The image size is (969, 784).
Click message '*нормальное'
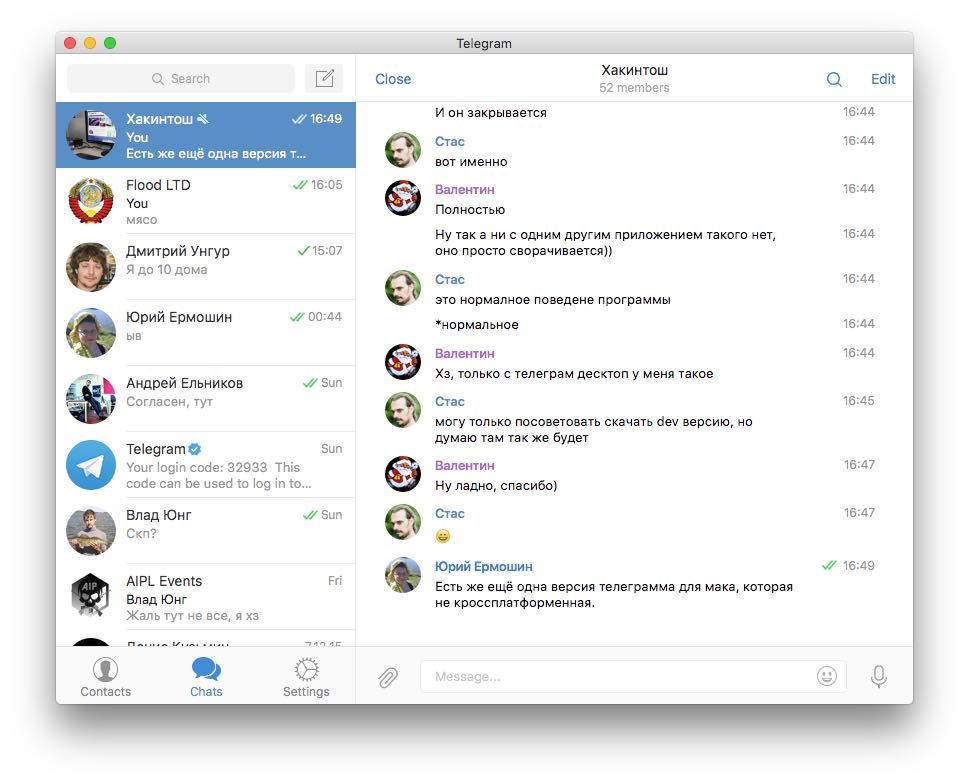(476, 325)
